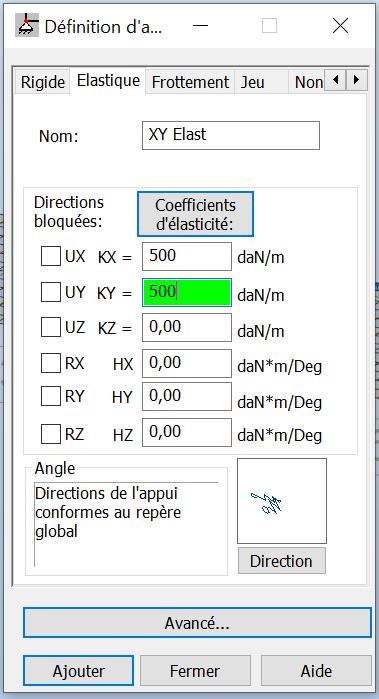
Task: Toggle the RX rotation checkbox
Action: (x=51, y=363)
